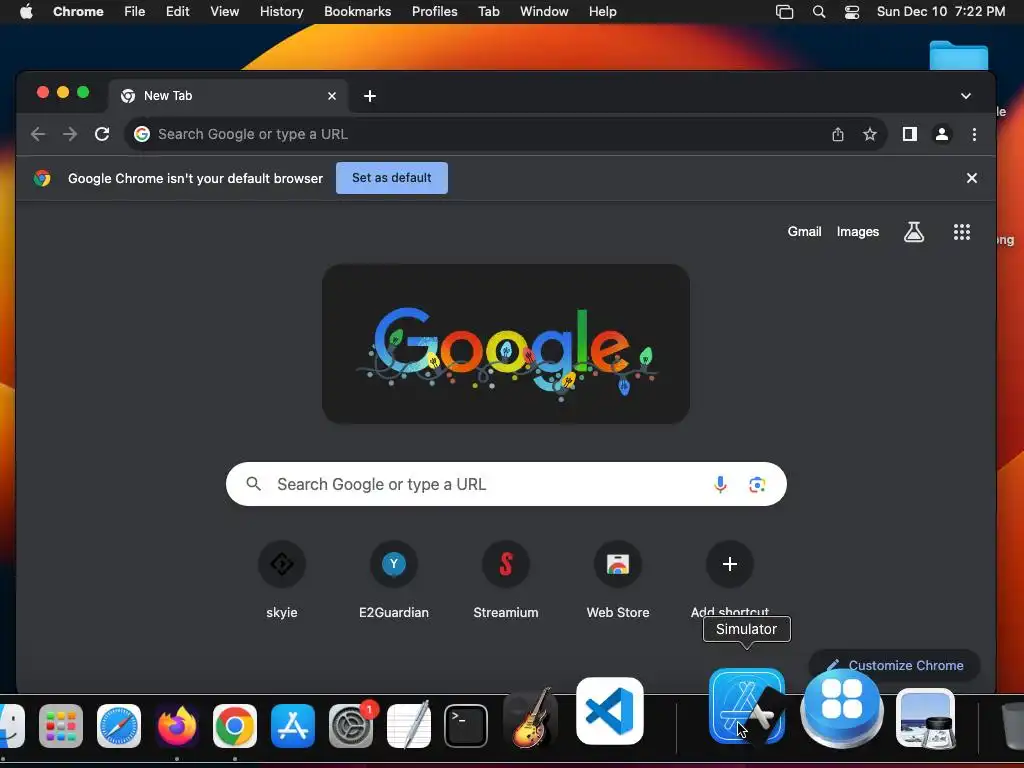Image resolution: width=1024 pixels, height=768 pixels.
Task: Open a new tab with plus button
Action: (x=370, y=96)
